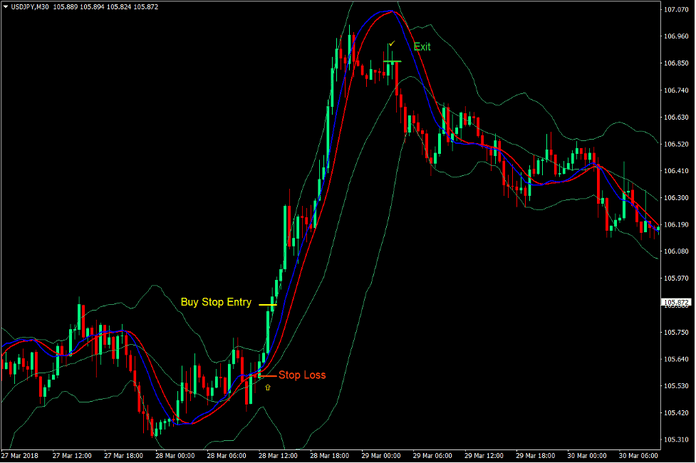Click the 105.970 price level on the scale
The height and width of the screenshot is (463, 696).
(676, 278)
